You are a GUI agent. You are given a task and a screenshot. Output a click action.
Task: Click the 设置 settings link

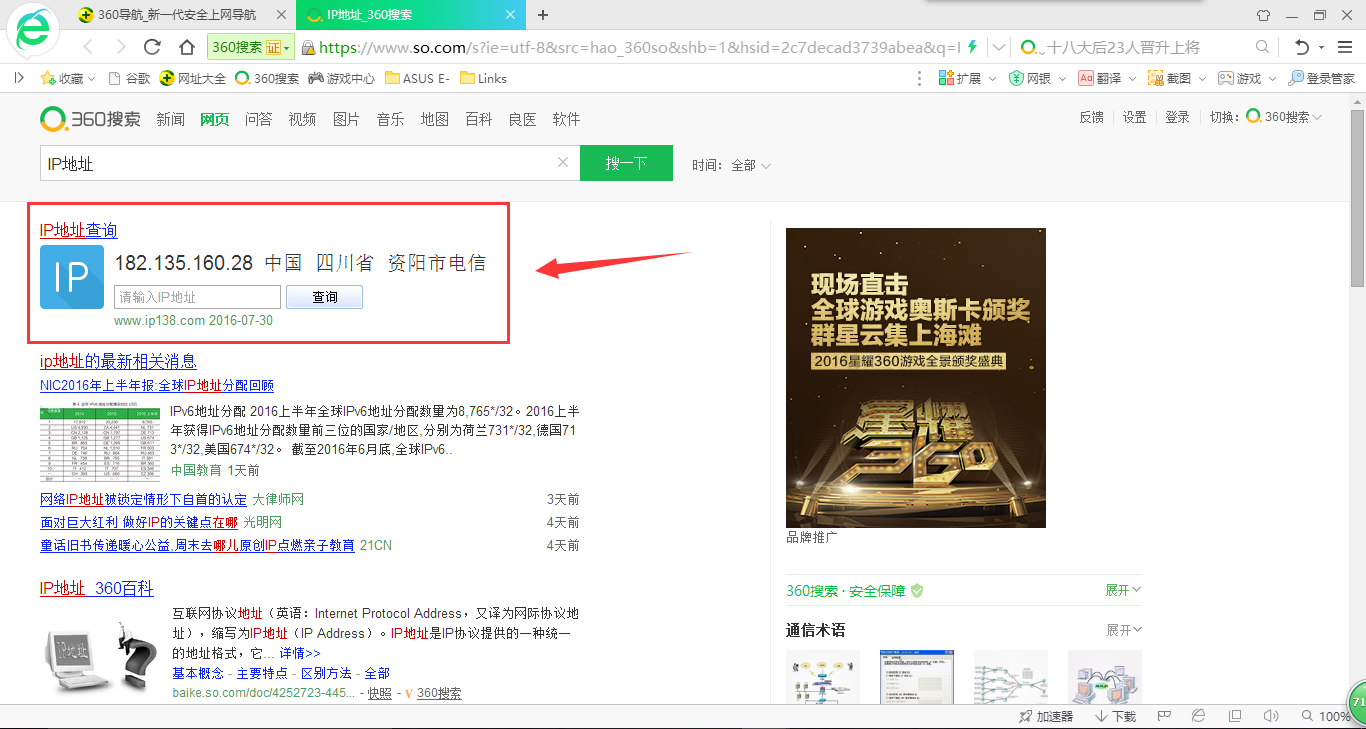tap(1134, 117)
